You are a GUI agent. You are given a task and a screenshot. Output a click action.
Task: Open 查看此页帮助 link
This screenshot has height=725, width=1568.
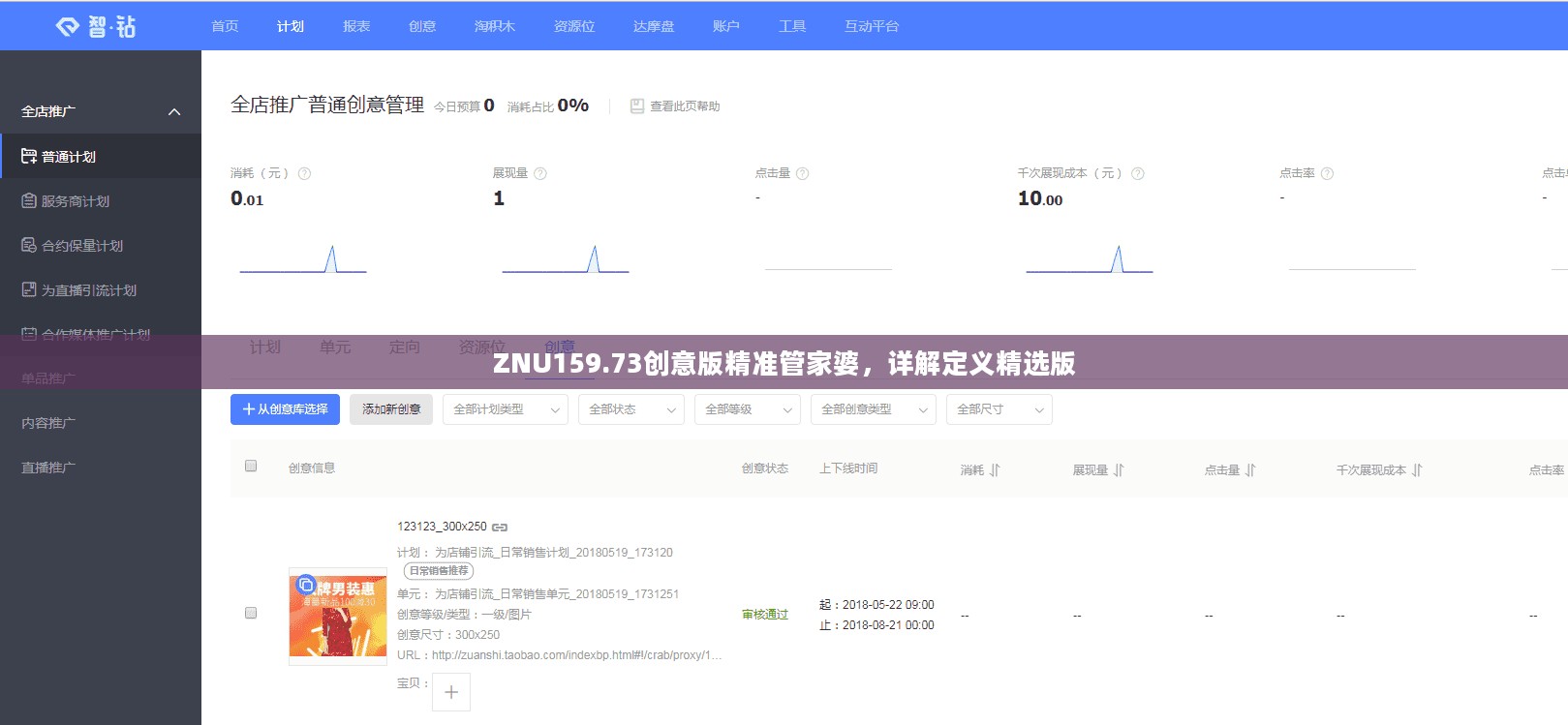tap(685, 106)
